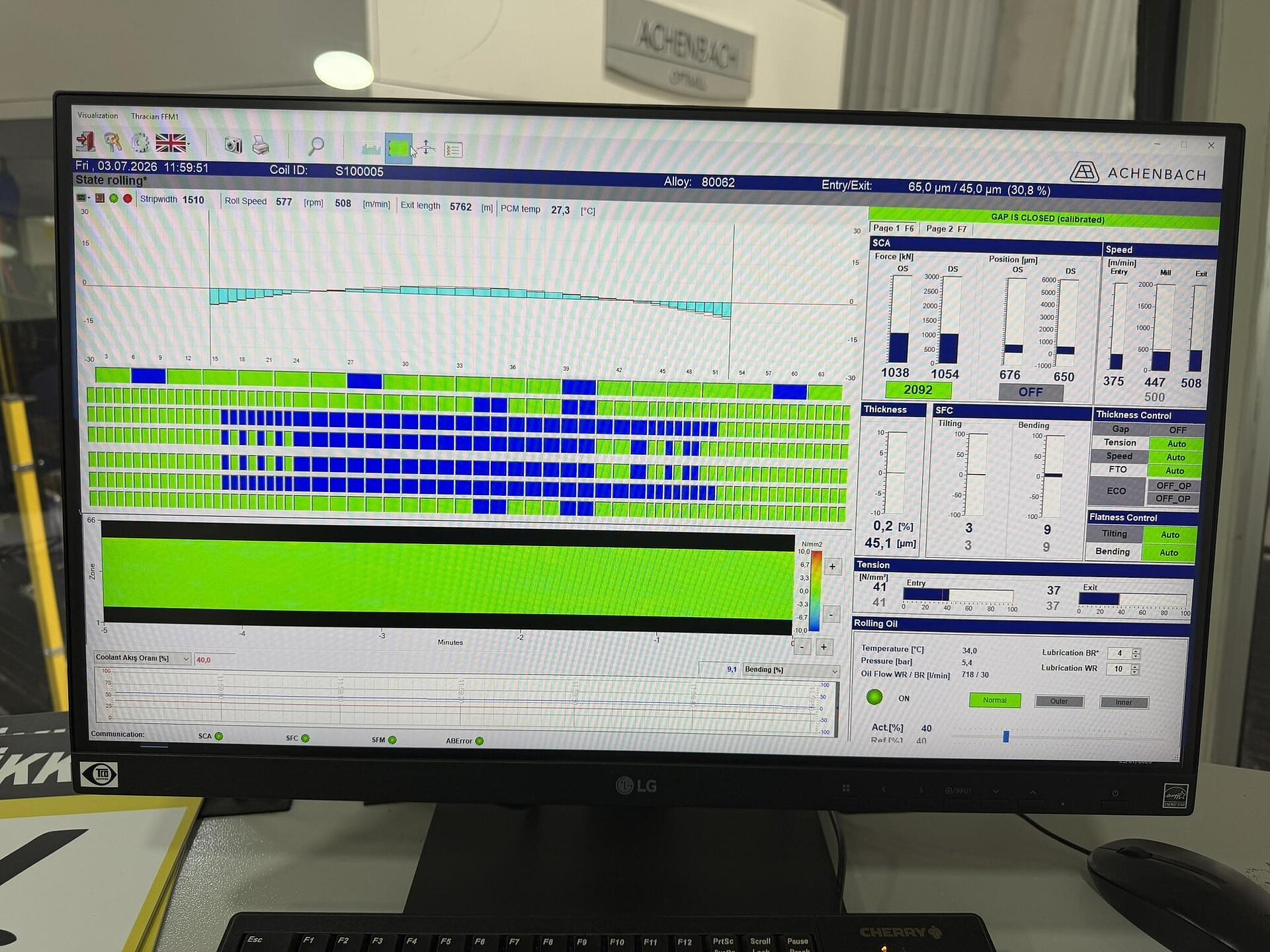Screen dimensions: 1270x952
Task: Click the ABError status light
Action: tap(480, 741)
